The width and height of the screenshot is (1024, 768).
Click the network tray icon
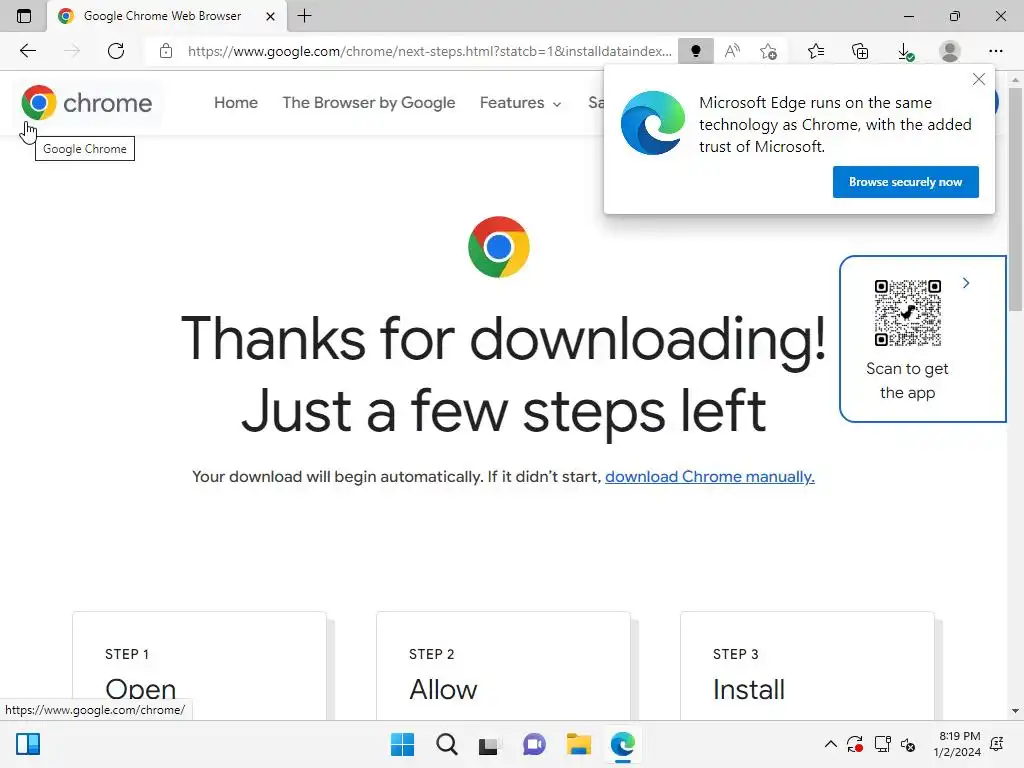click(882, 744)
